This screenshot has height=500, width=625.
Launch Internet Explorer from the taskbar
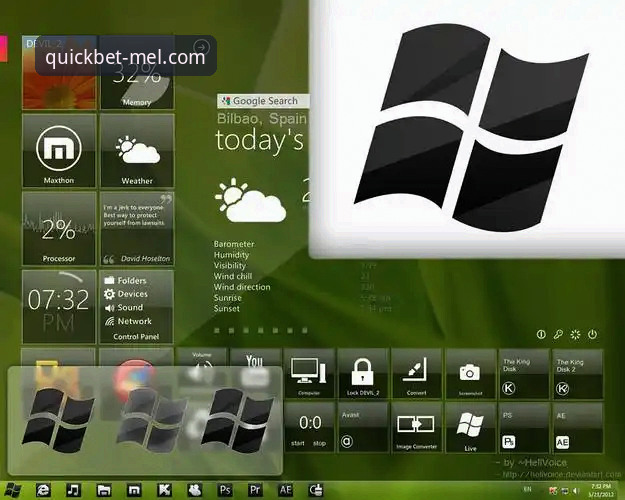(x=43, y=490)
